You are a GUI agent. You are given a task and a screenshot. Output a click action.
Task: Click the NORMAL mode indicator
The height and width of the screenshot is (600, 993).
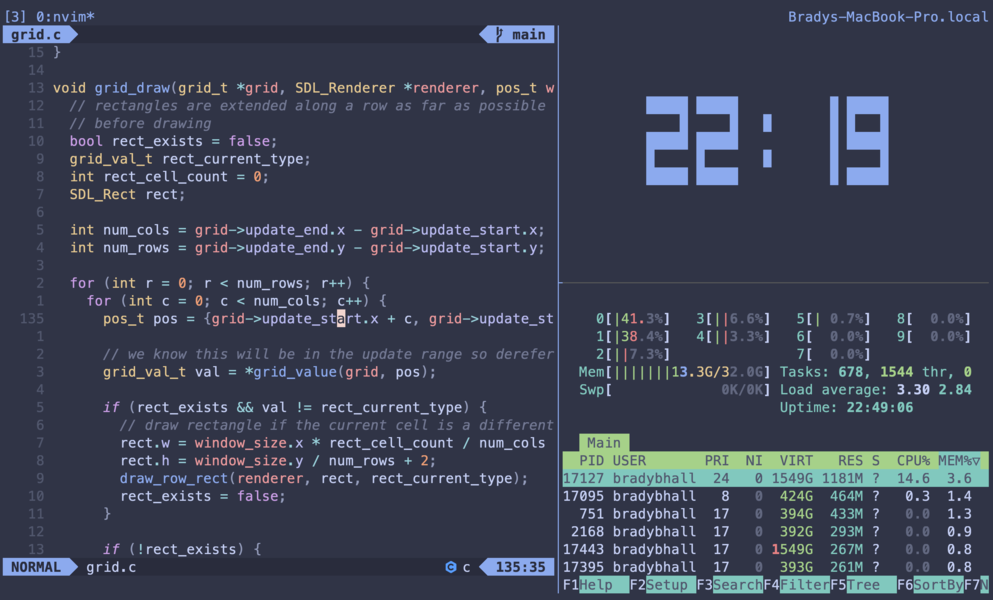point(37,567)
